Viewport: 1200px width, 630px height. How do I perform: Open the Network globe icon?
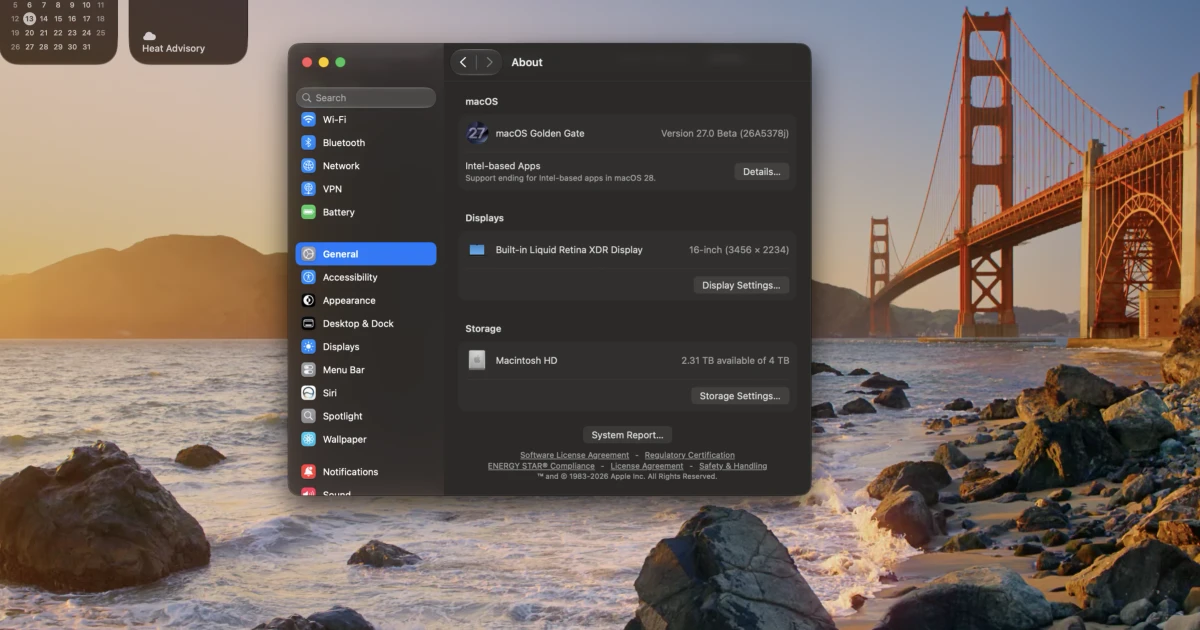click(x=309, y=165)
